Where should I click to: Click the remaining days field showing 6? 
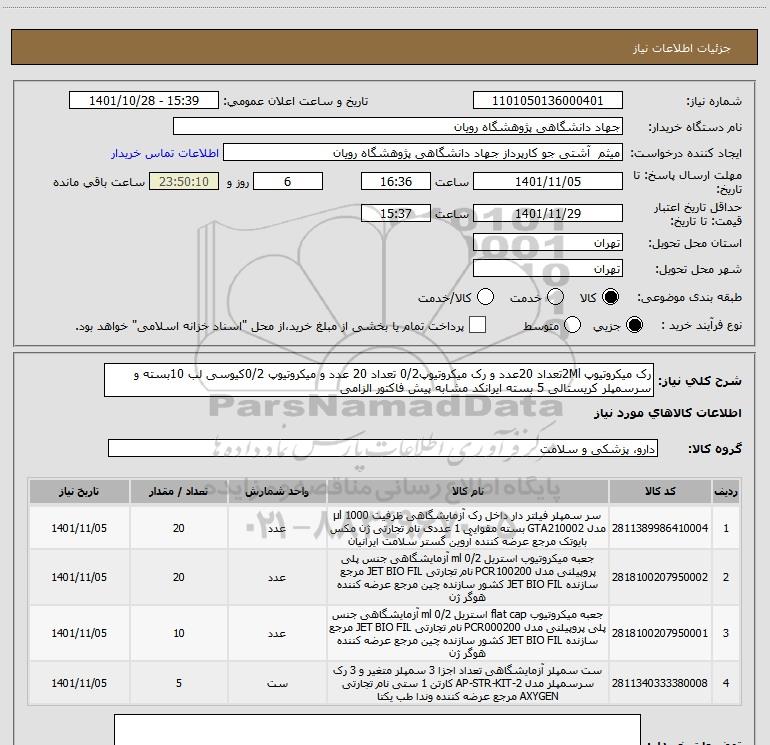point(288,181)
